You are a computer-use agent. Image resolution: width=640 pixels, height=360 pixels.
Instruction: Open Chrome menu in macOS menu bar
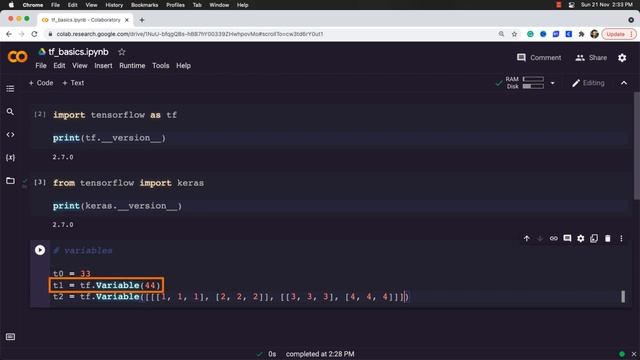(33, 5)
